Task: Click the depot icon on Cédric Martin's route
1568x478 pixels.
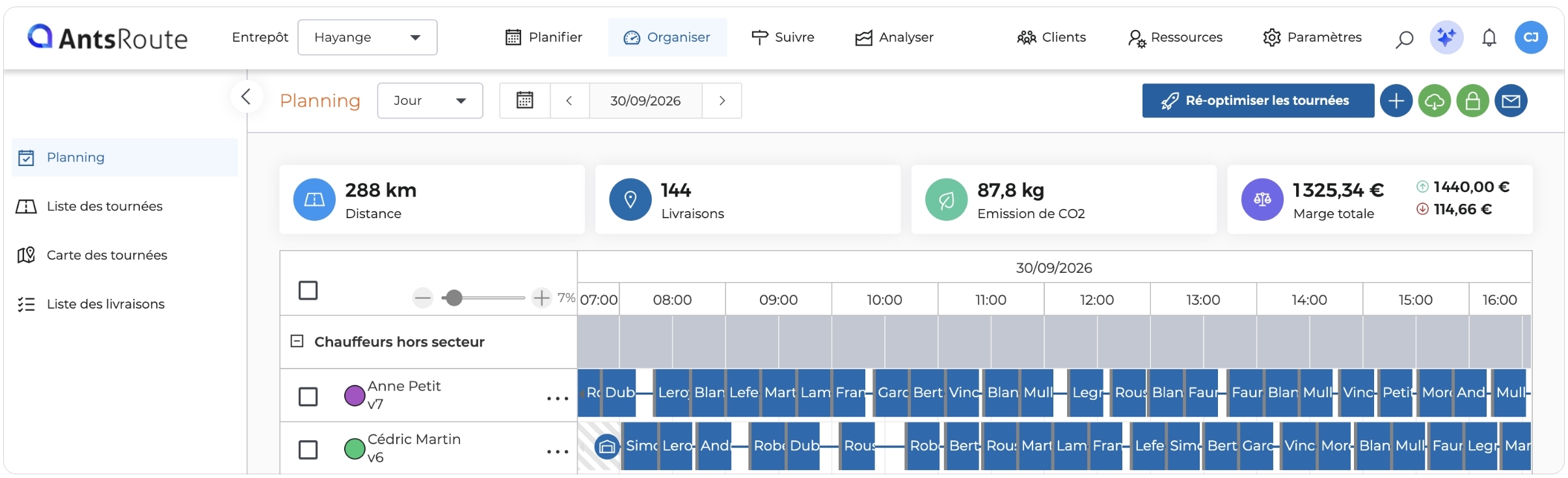Action: click(x=607, y=447)
